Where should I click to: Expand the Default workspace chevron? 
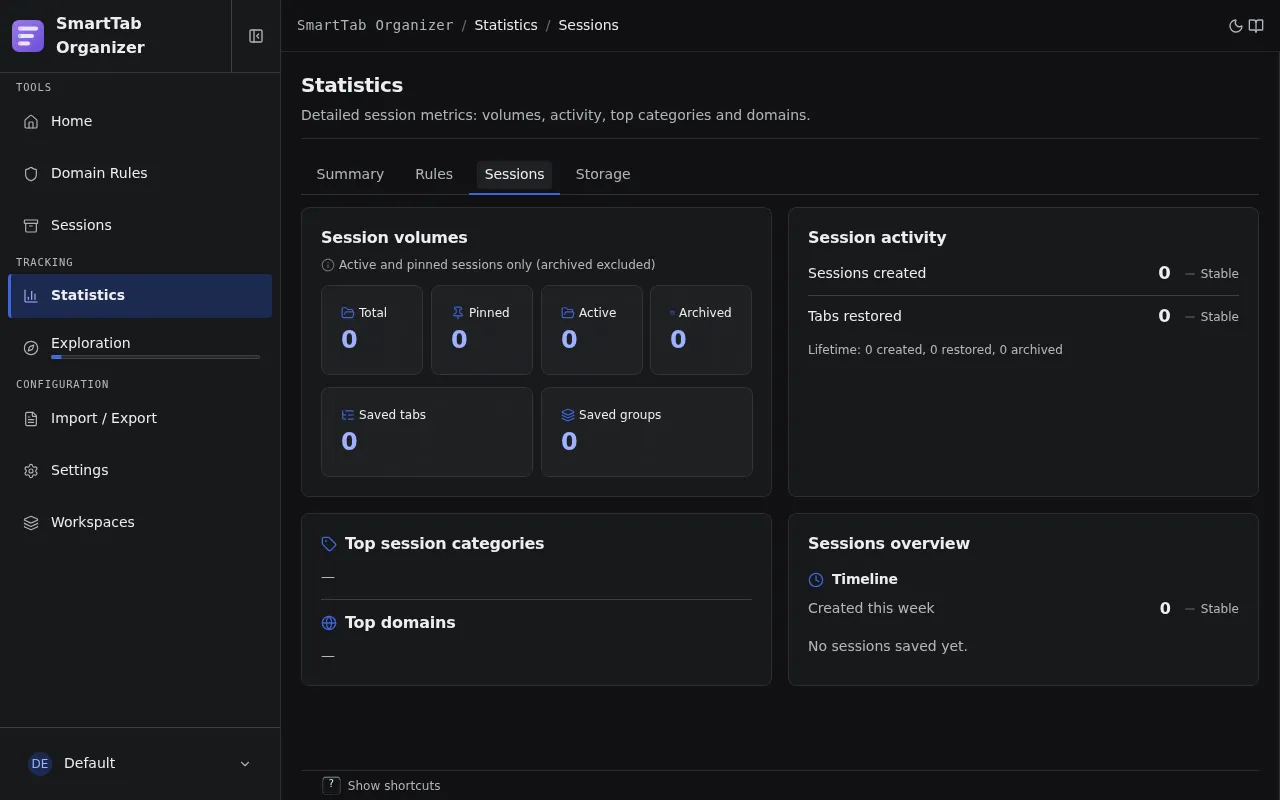(245, 764)
